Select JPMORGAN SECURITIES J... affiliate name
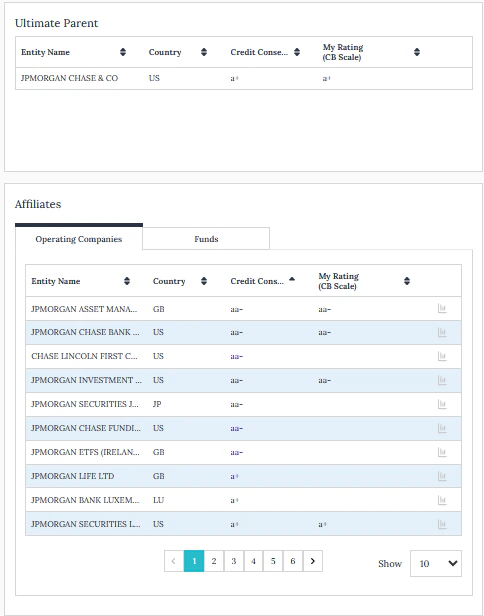 click(x=84, y=404)
